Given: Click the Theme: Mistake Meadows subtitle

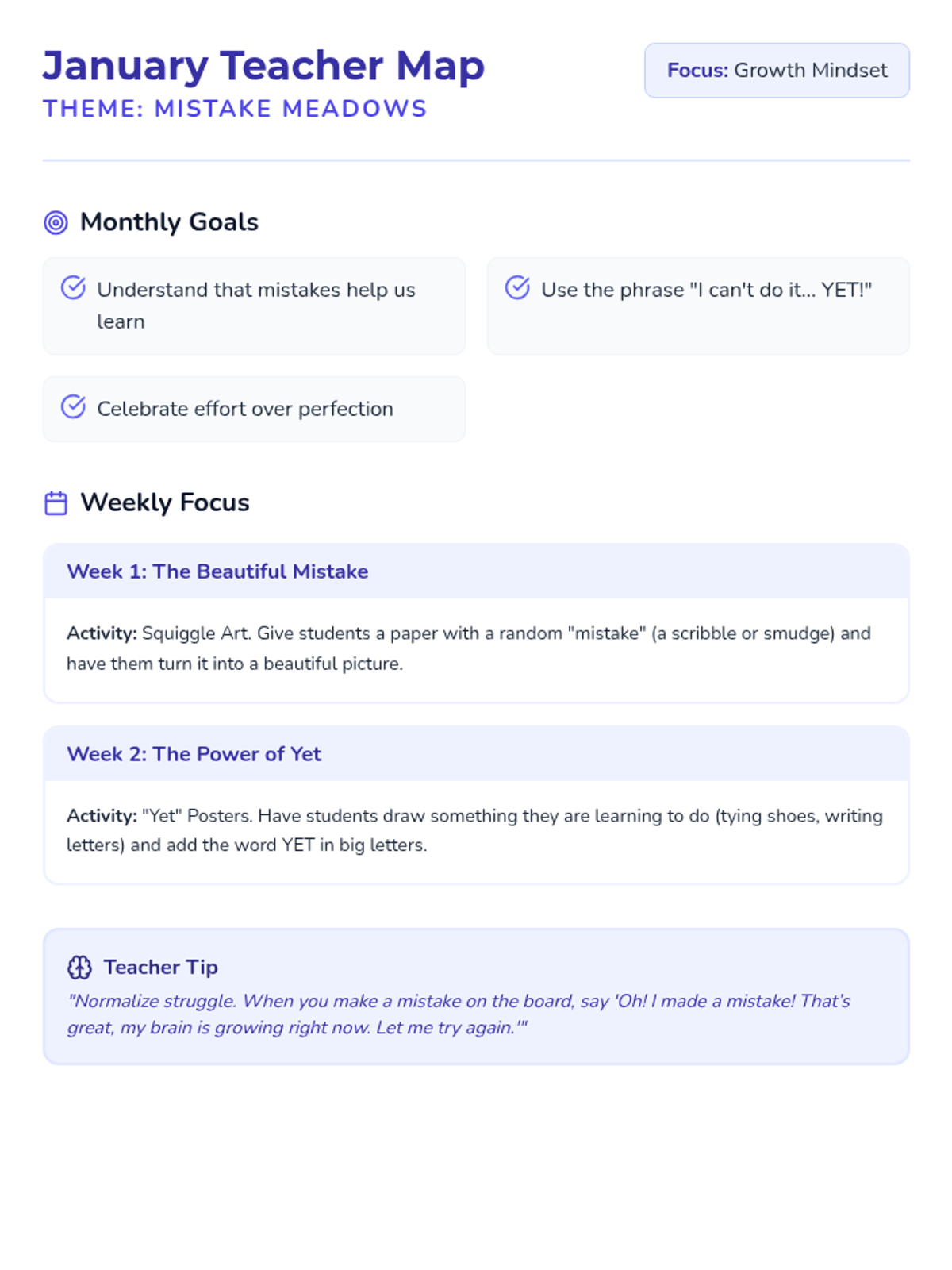Looking at the screenshot, I should [235, 109].
